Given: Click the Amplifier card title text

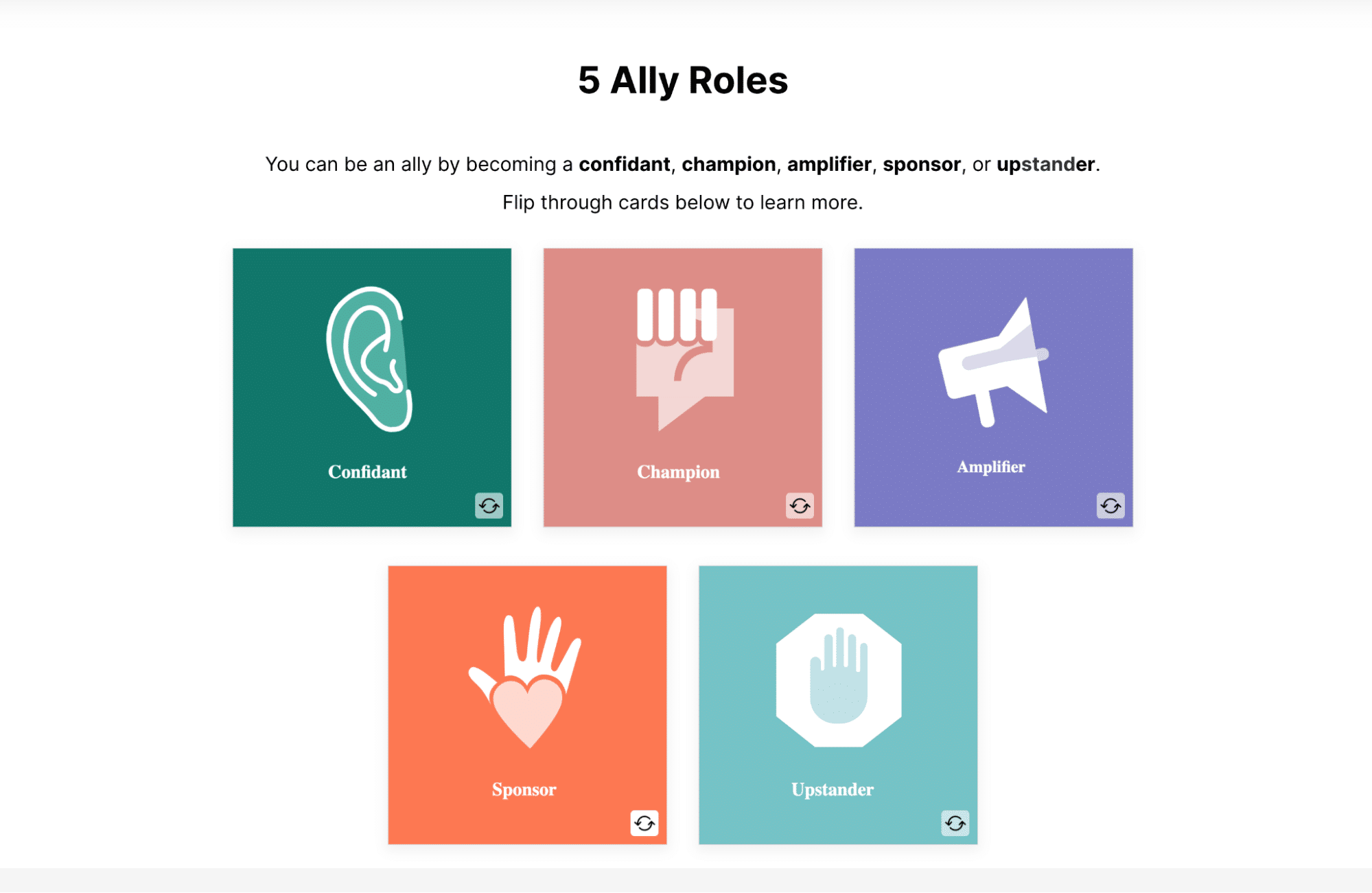Looking at the screenshot, I should pos(991,467).
